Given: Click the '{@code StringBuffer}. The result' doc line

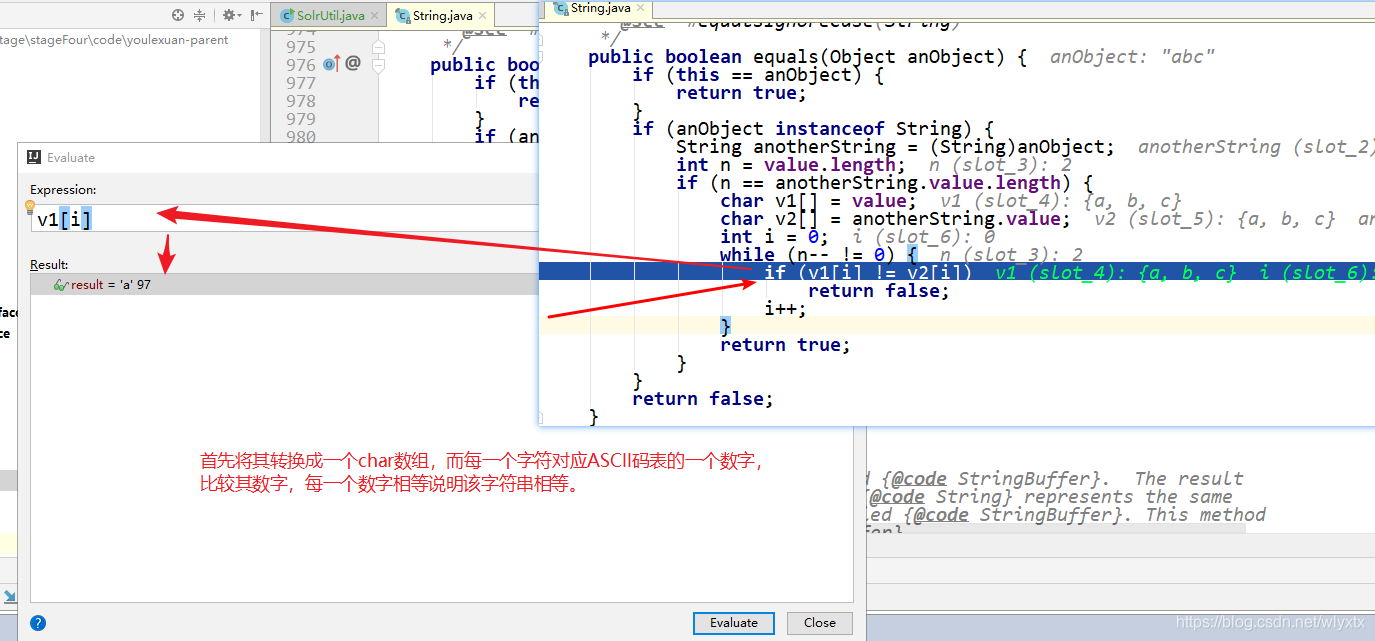Looking at the screenshot, I should coord(1062,478).
